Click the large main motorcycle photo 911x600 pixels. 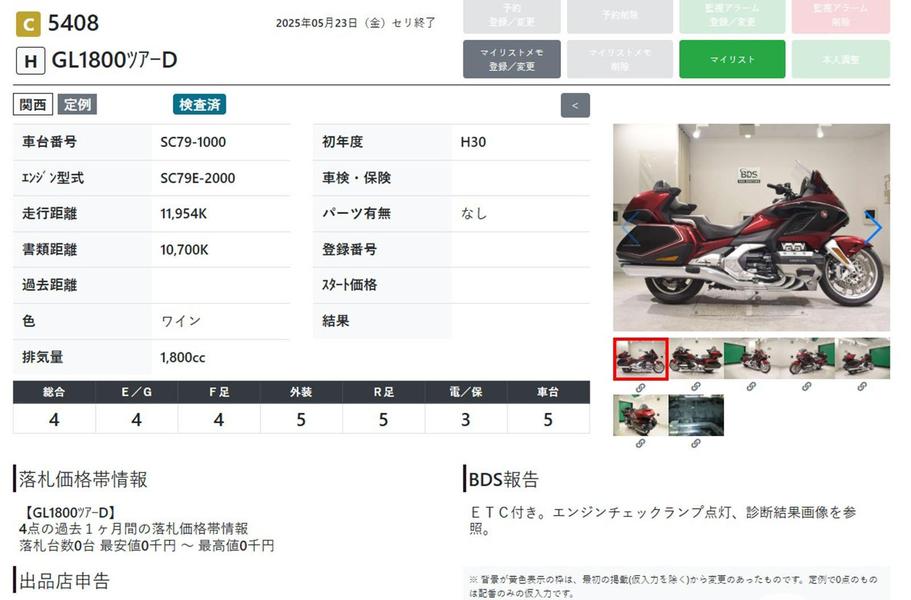[751, 228]
